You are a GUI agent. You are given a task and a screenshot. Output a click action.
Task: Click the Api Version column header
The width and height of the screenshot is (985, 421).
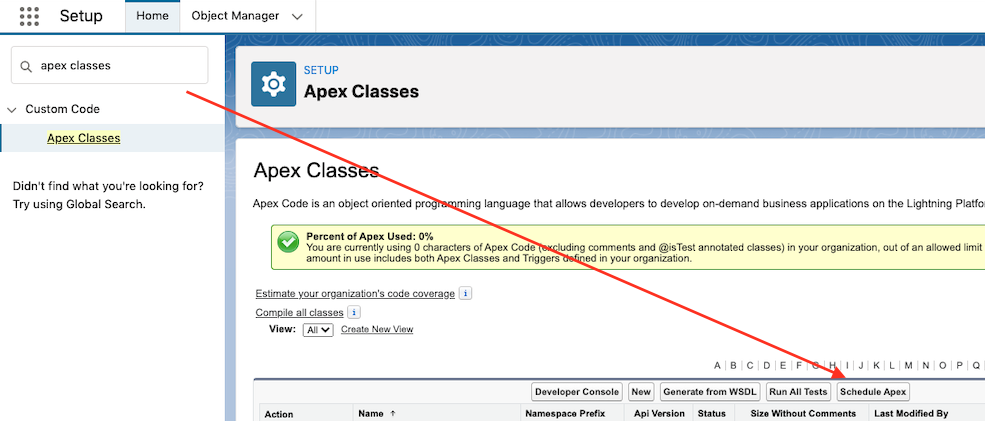click(659, 413)
